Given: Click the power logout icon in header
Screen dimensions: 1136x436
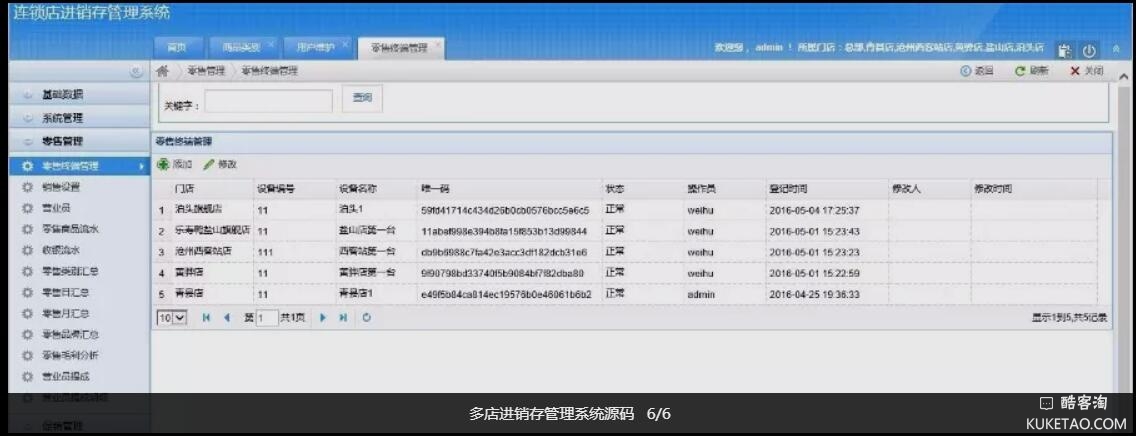Looking at the screenshot, I should click(1089, 51).
